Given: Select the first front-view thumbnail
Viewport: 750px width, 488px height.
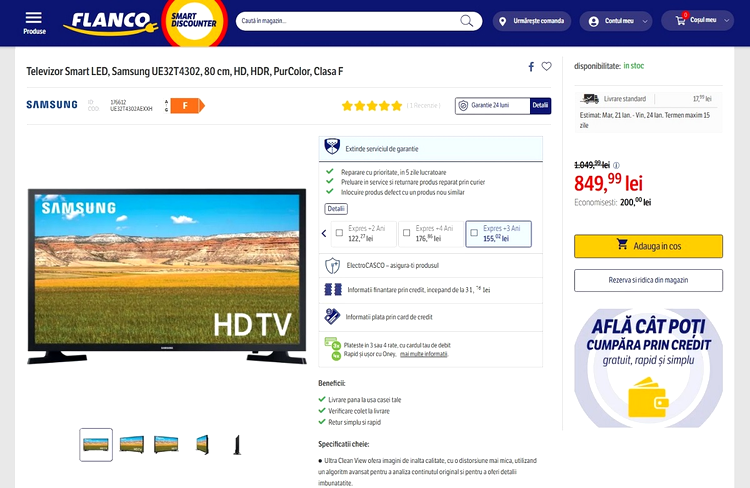Looking at the screenshot, I should tap(96, 445).
